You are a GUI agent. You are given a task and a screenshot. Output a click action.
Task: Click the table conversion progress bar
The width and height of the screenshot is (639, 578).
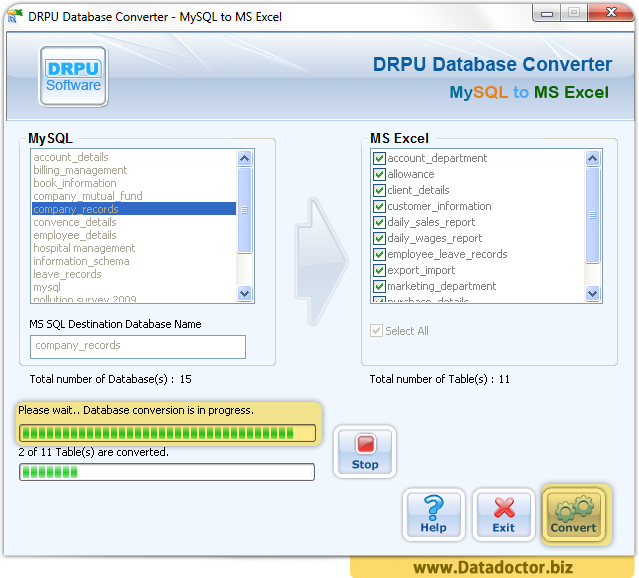point(167,472)
